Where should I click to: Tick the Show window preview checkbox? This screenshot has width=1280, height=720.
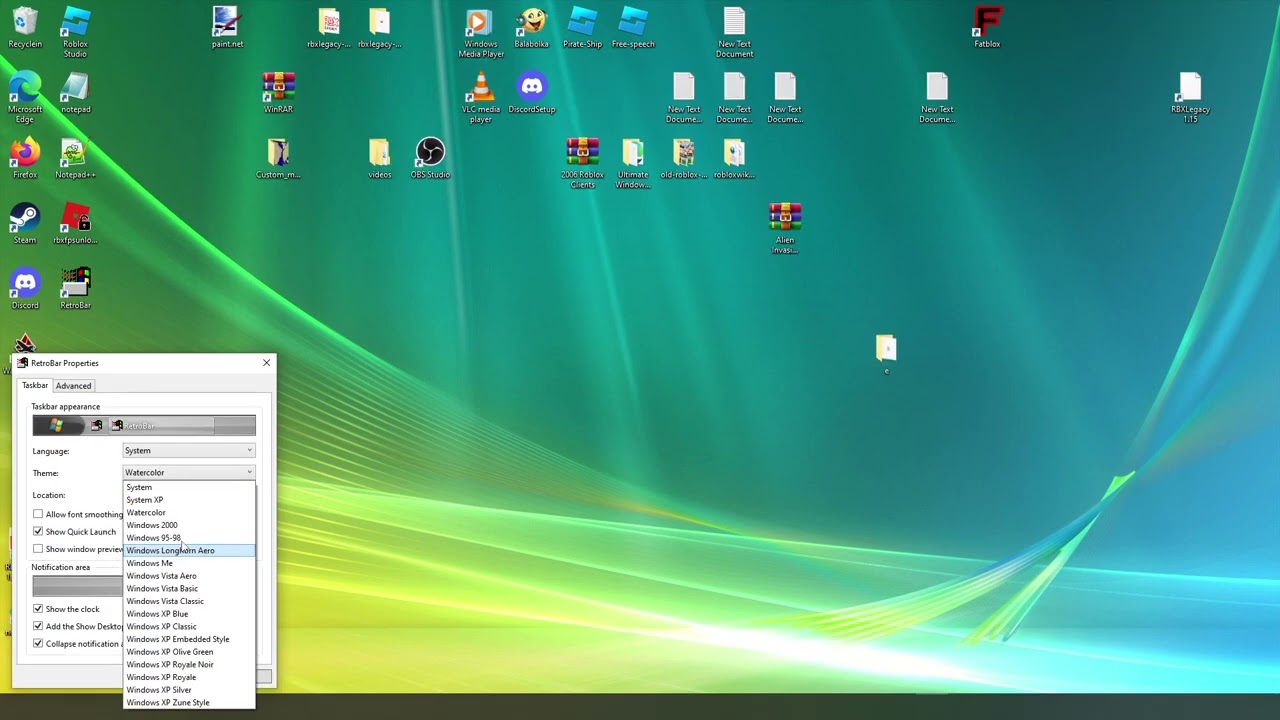(x=38, y=549)
